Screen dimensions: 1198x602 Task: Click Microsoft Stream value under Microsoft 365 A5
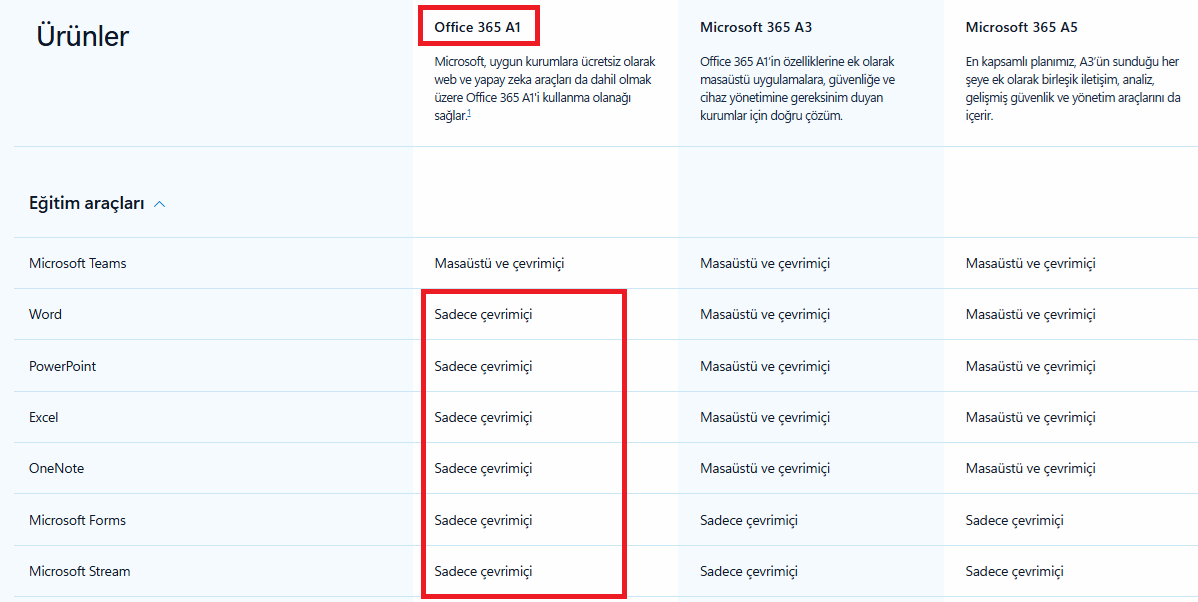click(1015, 571)
